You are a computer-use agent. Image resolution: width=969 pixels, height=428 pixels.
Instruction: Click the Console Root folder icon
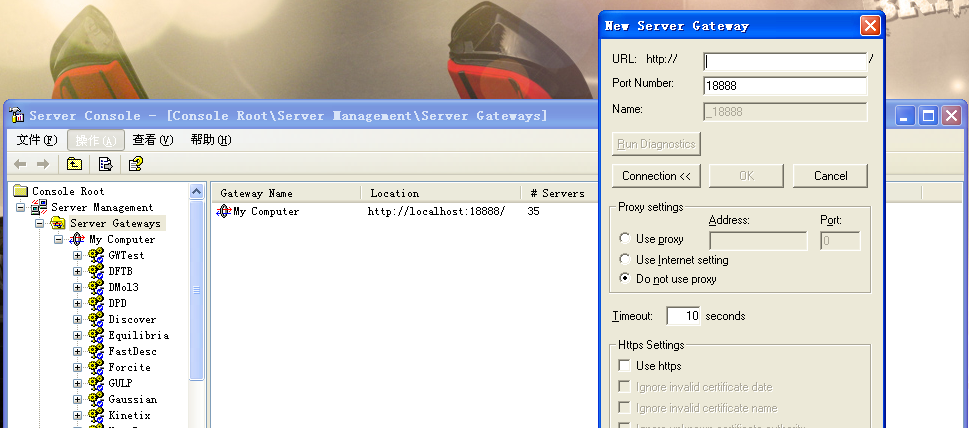[21, 191]
